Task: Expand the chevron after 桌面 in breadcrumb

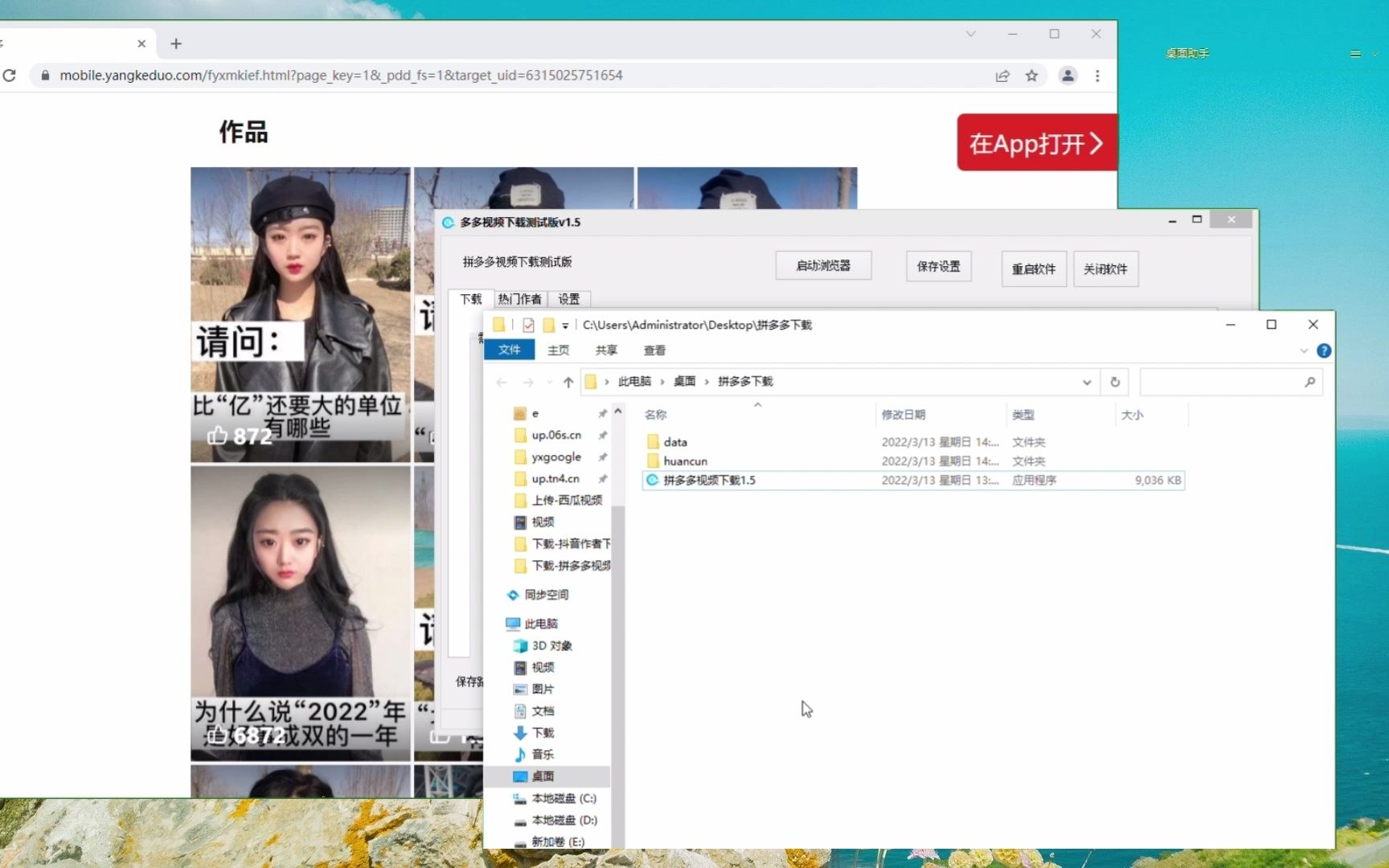Action: coord(707,381)
